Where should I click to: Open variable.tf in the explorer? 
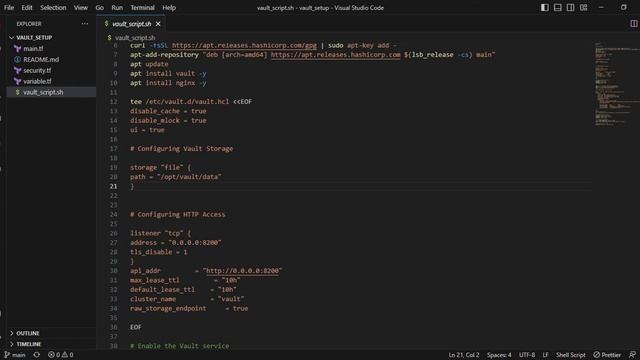37,81
